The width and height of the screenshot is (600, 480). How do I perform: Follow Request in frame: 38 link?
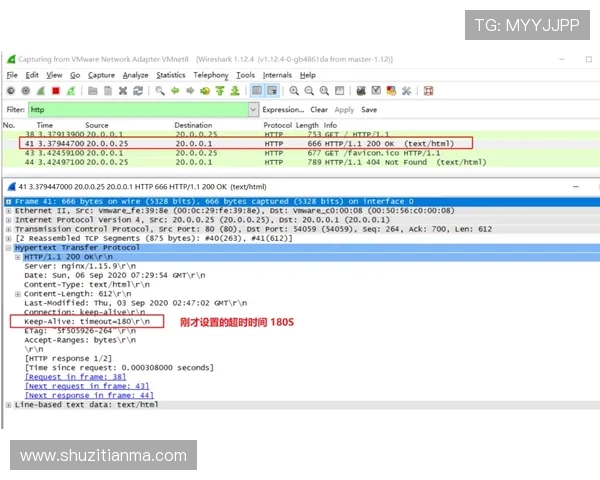click(x=75, y=377)
